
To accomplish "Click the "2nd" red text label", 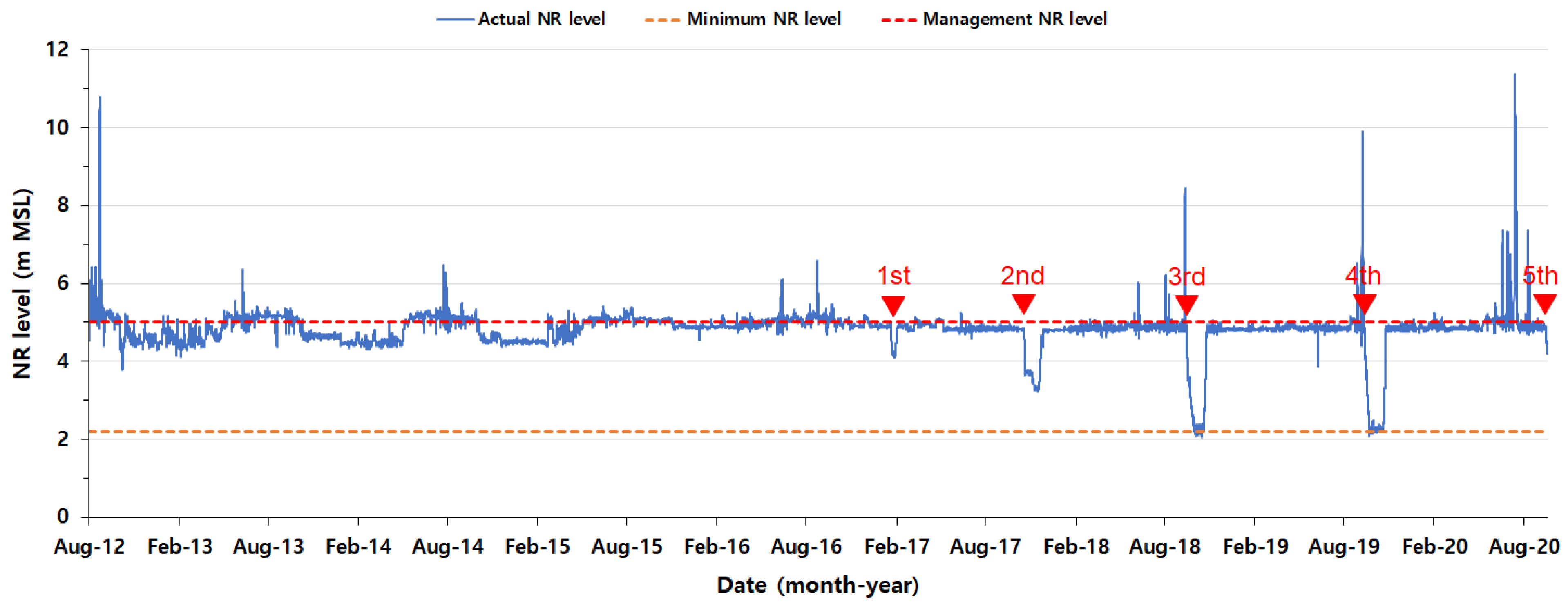I will coord(1023,276).
